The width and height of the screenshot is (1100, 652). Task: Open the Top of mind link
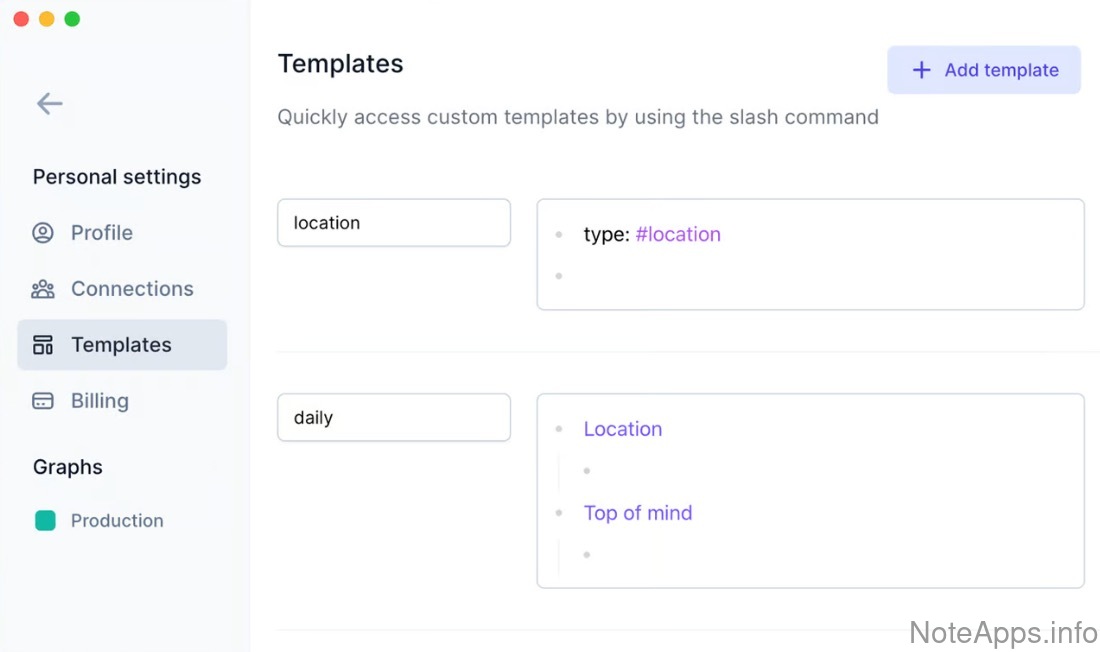click(x=638, y=513)
